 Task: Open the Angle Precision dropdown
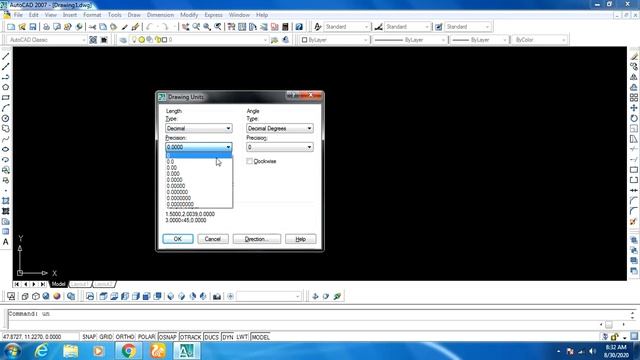coord(280,147)
